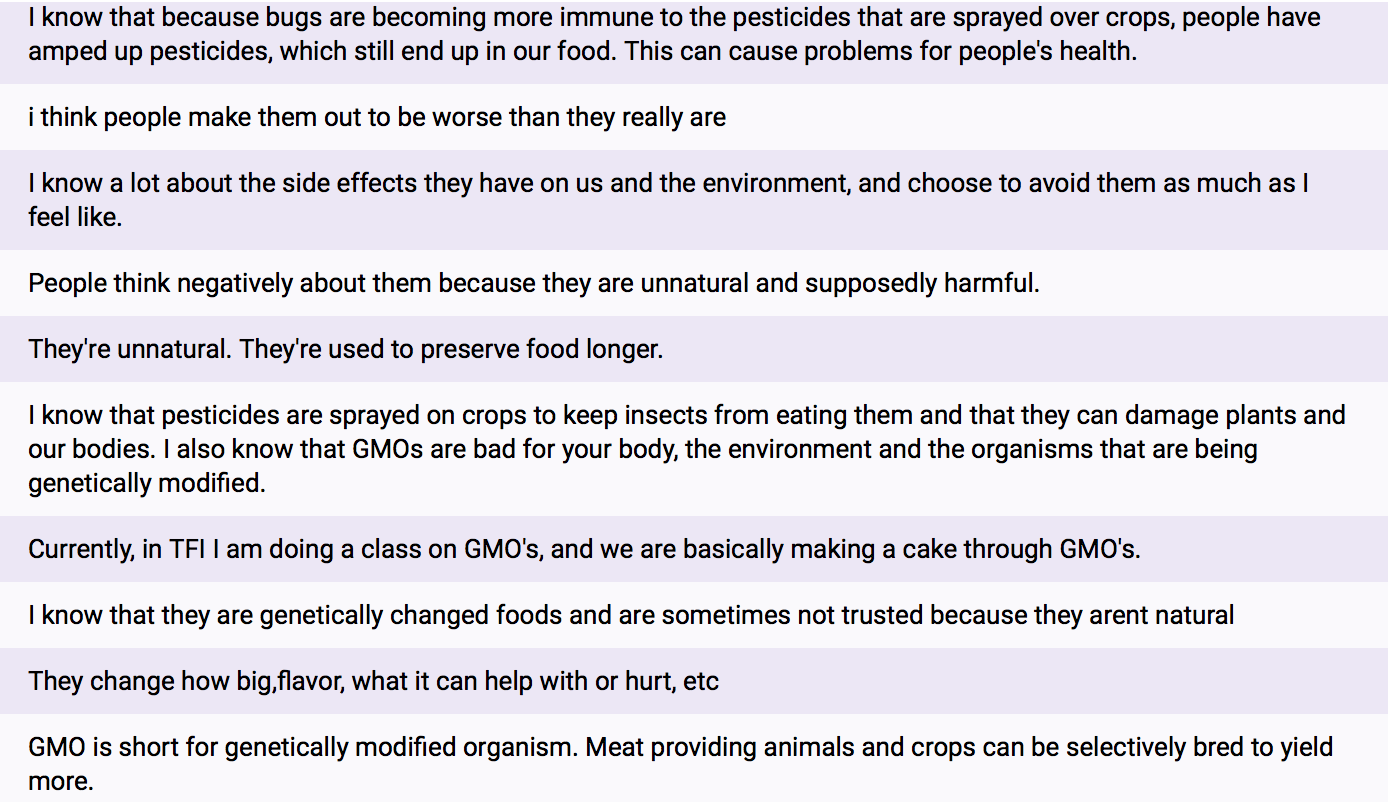Click the words 'genetically modified.' on its own line

[x=147, y=483]
